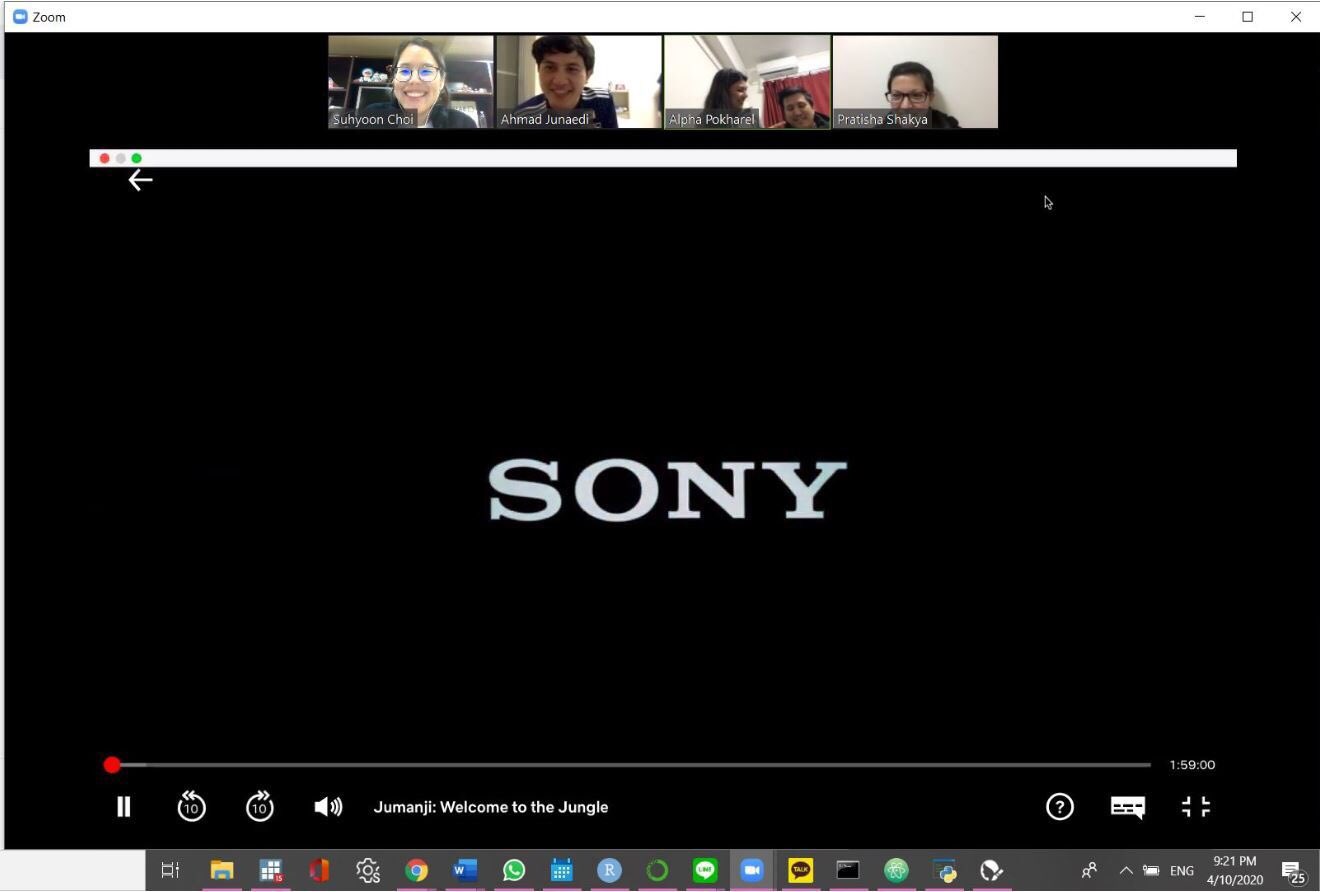Screen dimensions: 1320x892
Task: Click the red playback position knob
Action: (x=112, y=764)
